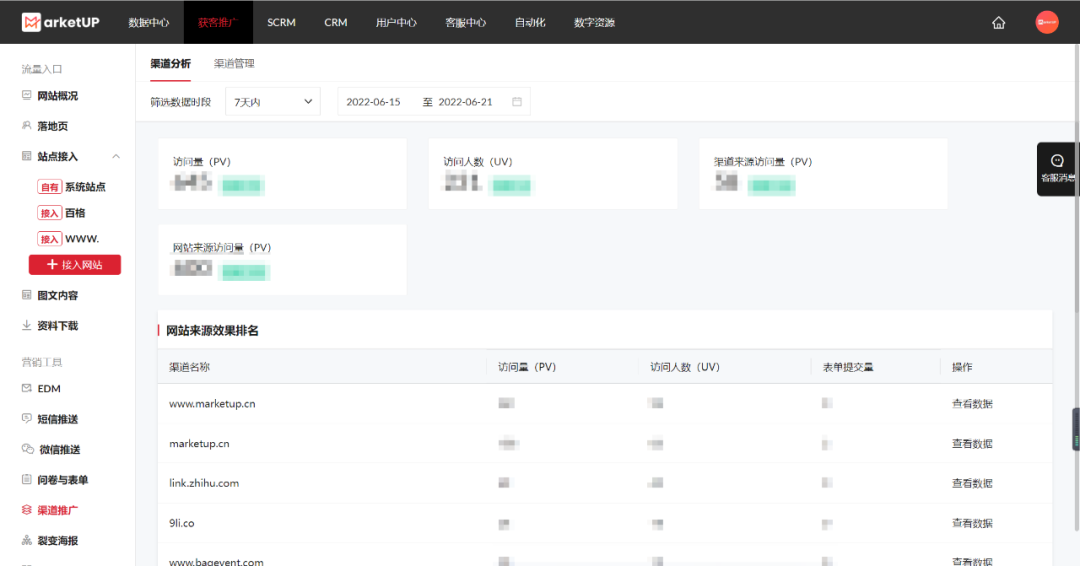Viewport: 1080px width, 566px height.
Task: Click 渠道推广 layers icon
Action: click(26, 510)
